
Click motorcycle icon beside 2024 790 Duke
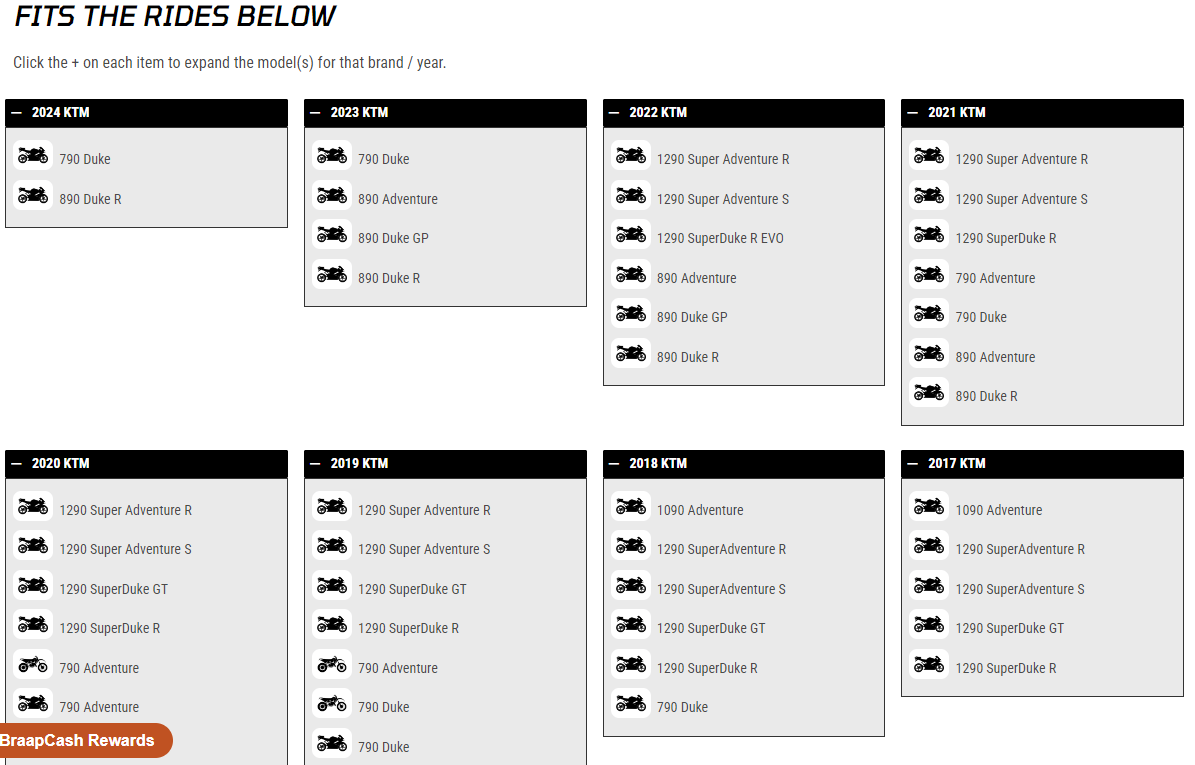tap(33, 156)
